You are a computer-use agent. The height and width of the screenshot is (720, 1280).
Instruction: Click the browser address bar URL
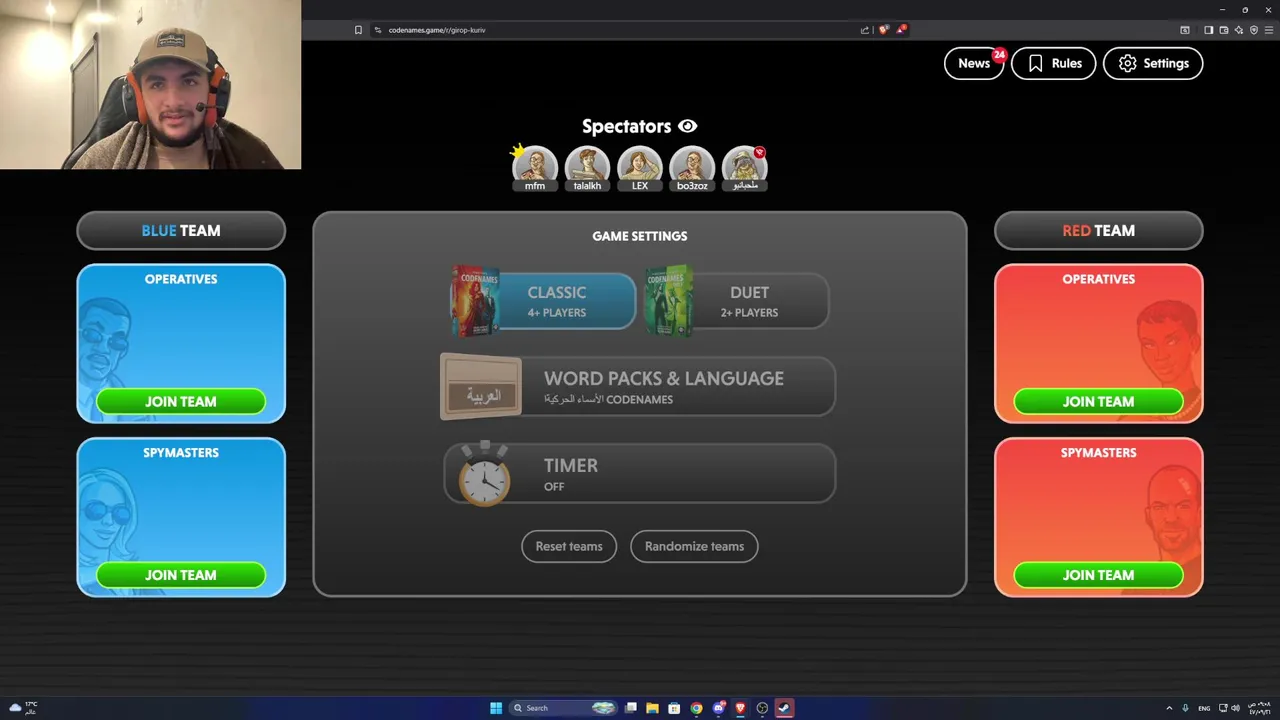click(437, 30)
